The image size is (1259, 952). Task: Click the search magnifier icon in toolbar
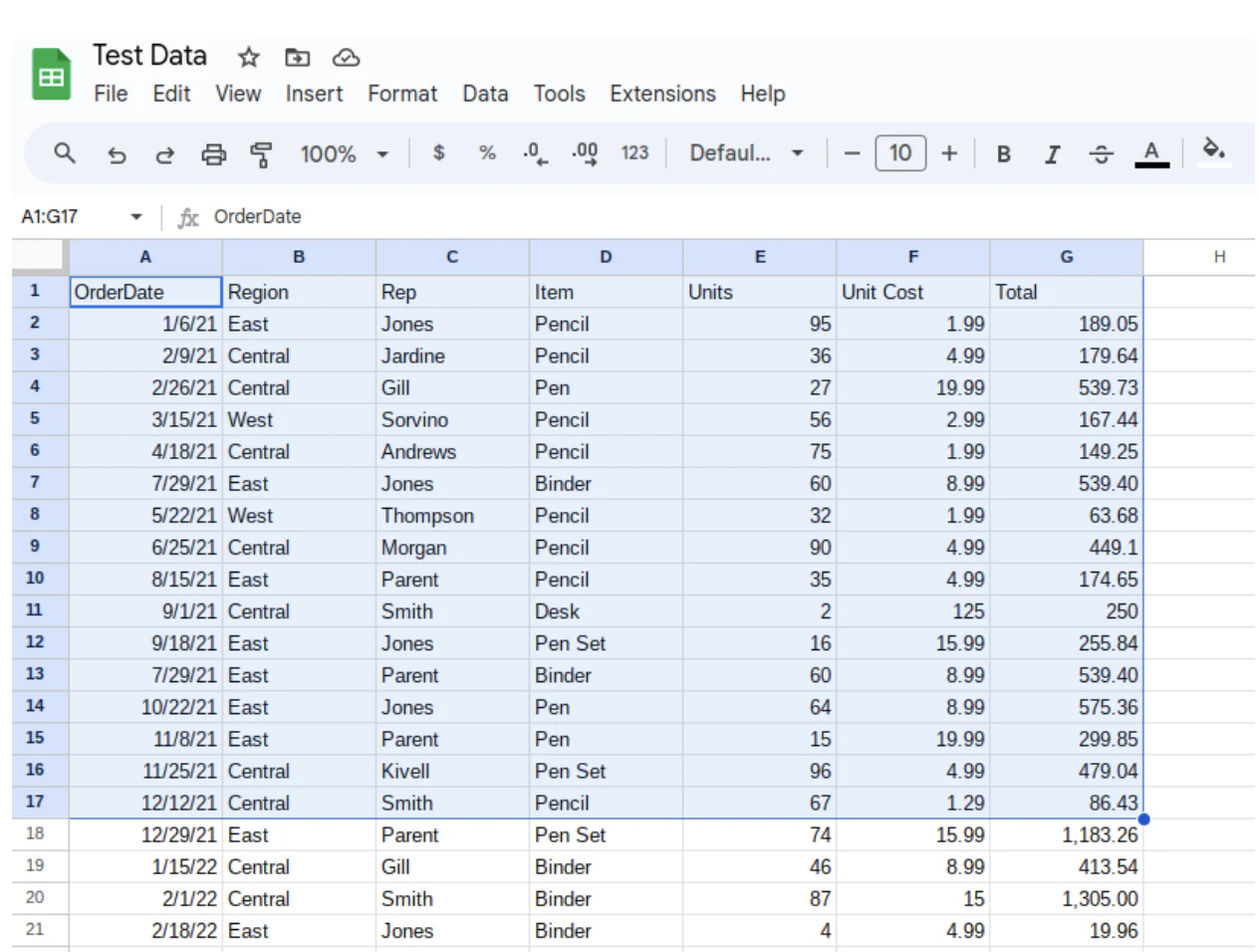[x=65, y=153]
